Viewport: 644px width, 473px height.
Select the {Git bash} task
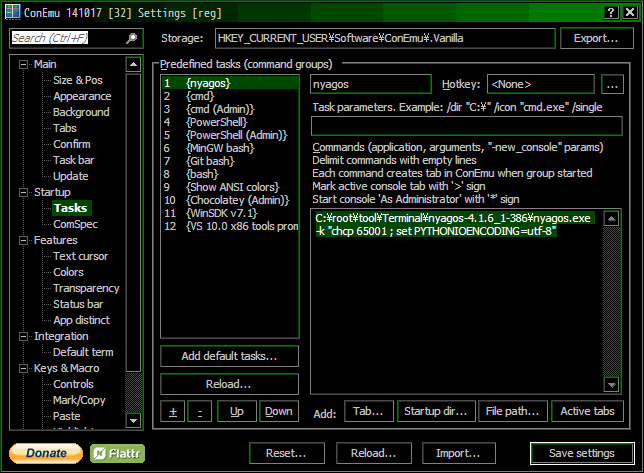coord(230,161)
